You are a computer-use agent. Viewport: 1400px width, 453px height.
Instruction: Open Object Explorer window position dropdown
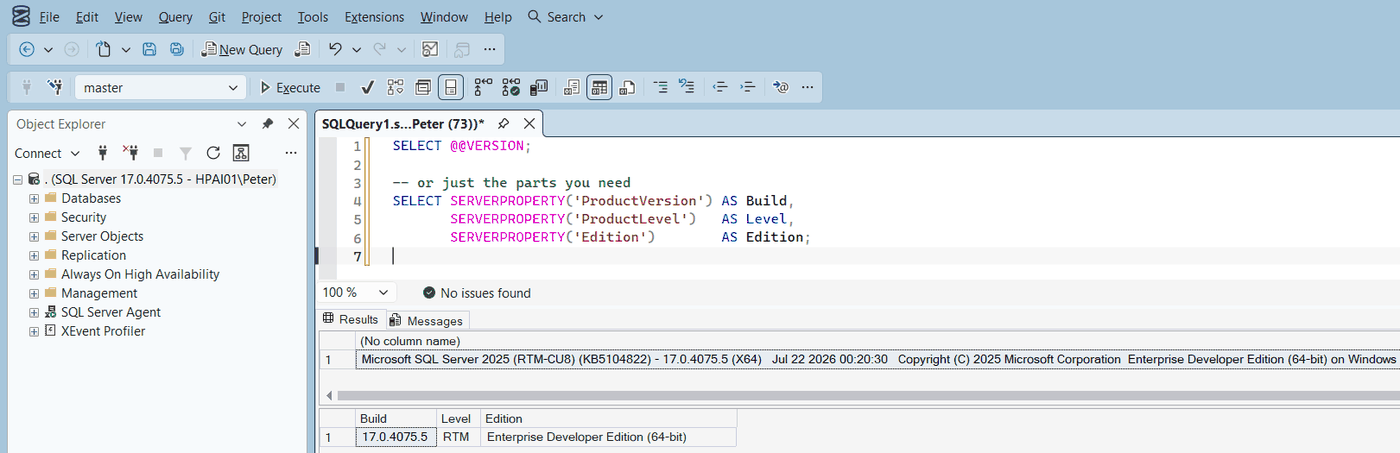point(241,124)
